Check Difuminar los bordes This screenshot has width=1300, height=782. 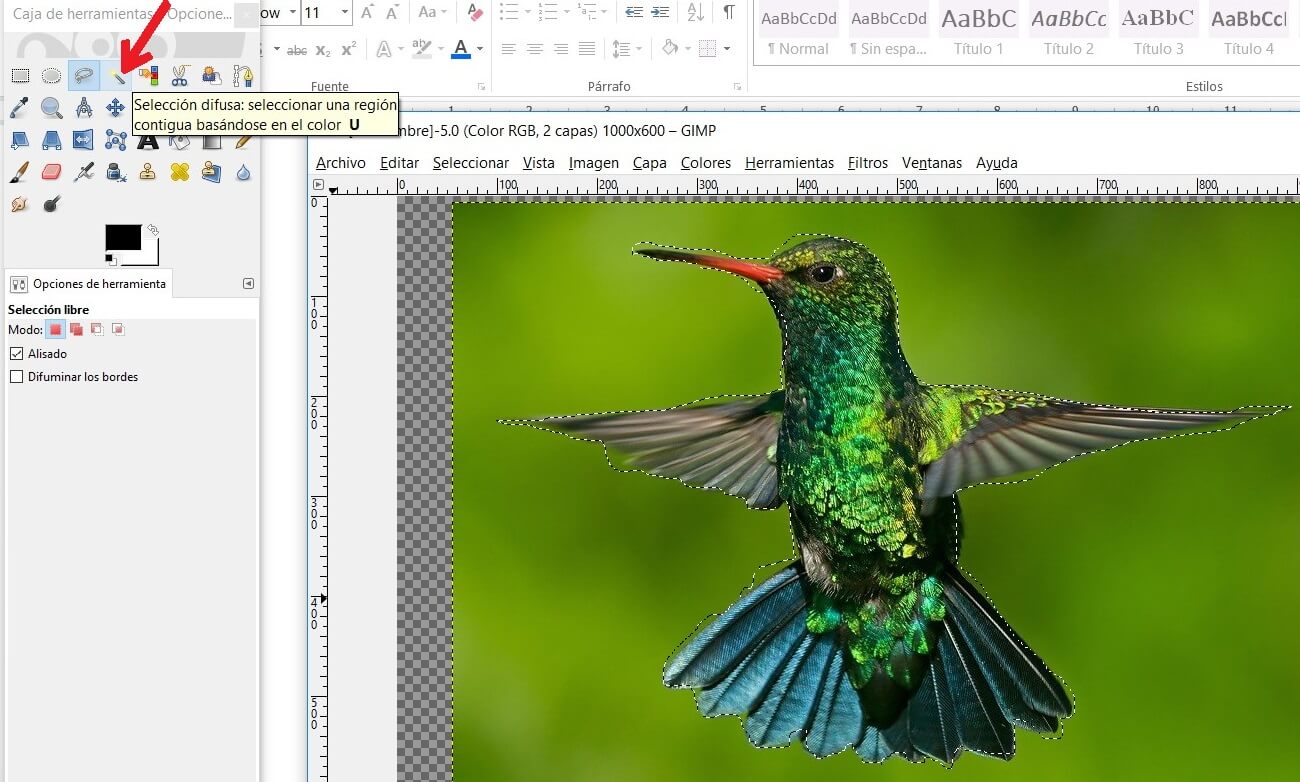[16, 377]
